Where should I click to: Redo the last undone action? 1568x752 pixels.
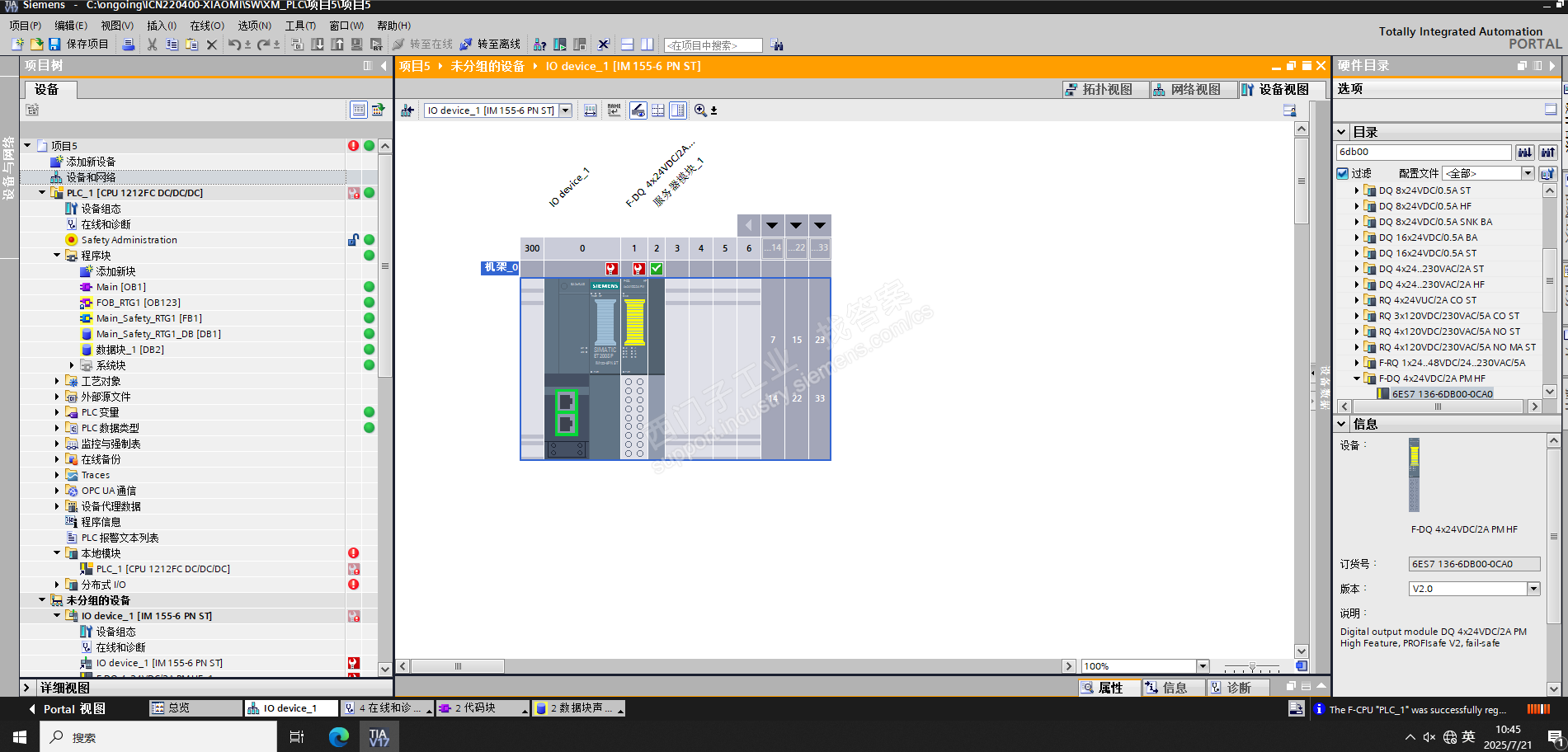click(x=264, y=45)
